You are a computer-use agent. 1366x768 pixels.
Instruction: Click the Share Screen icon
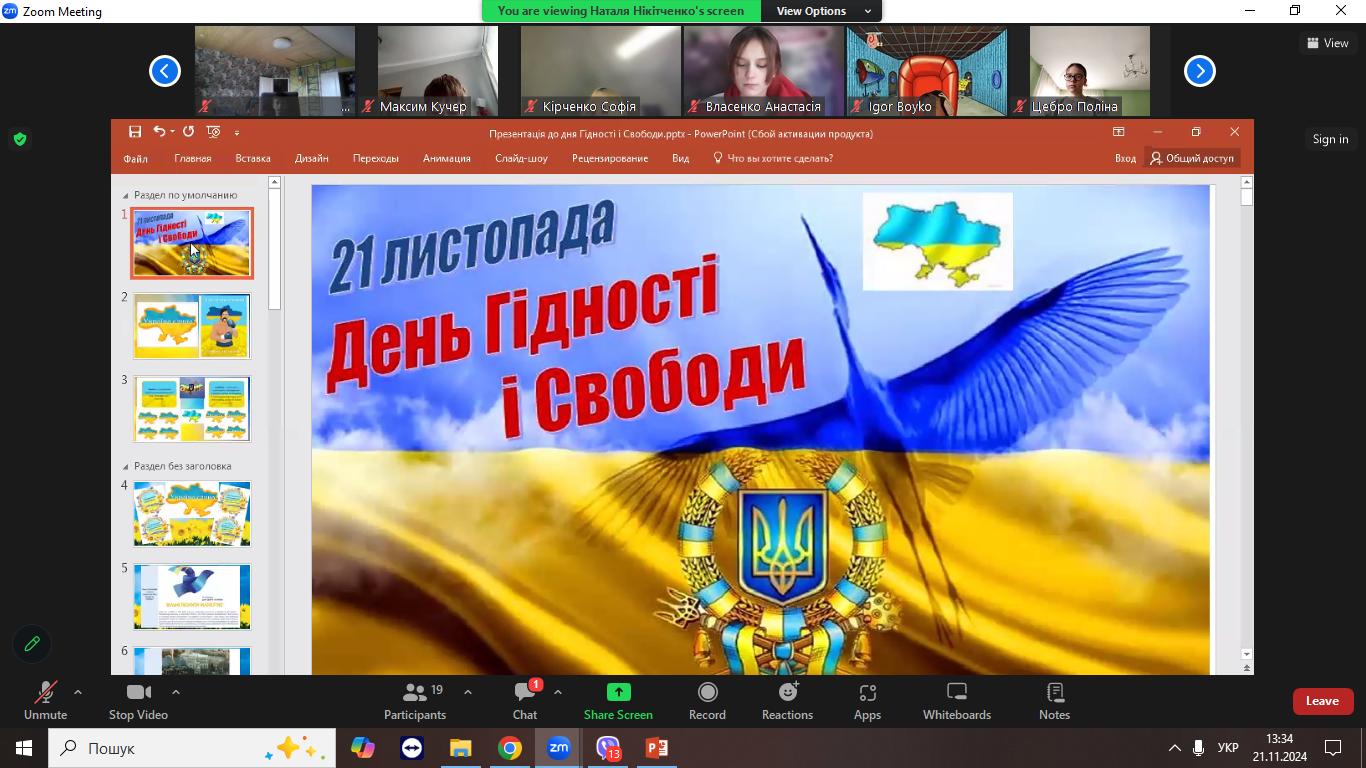pos(618,692)
